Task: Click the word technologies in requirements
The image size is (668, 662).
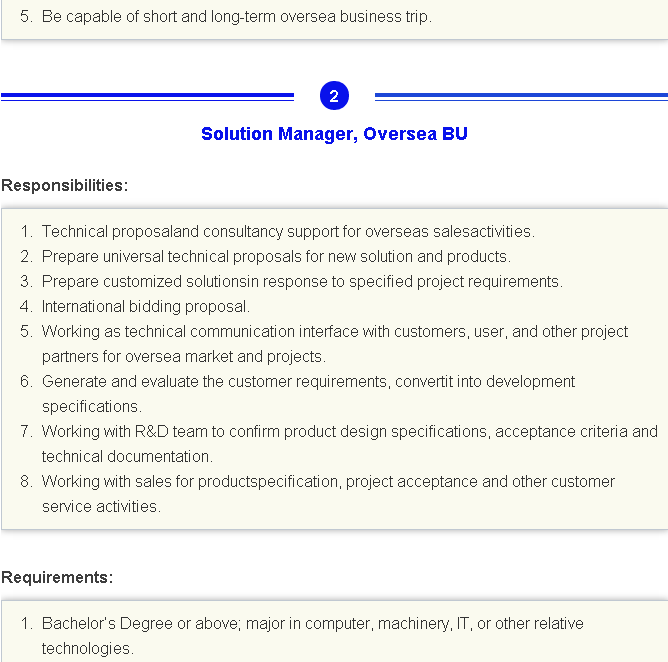Action: point(88,649)
